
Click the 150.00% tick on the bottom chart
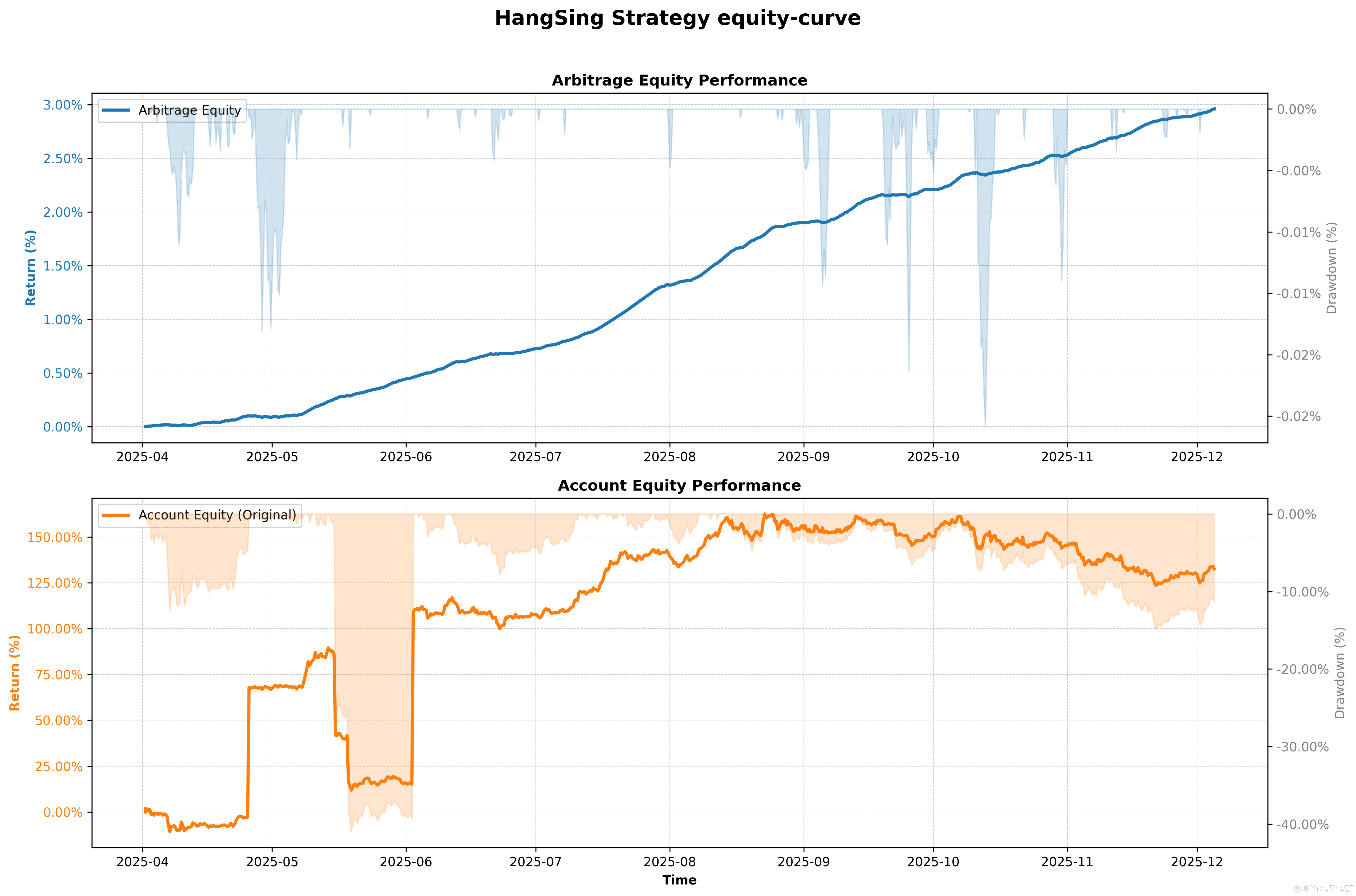[55, 537]
